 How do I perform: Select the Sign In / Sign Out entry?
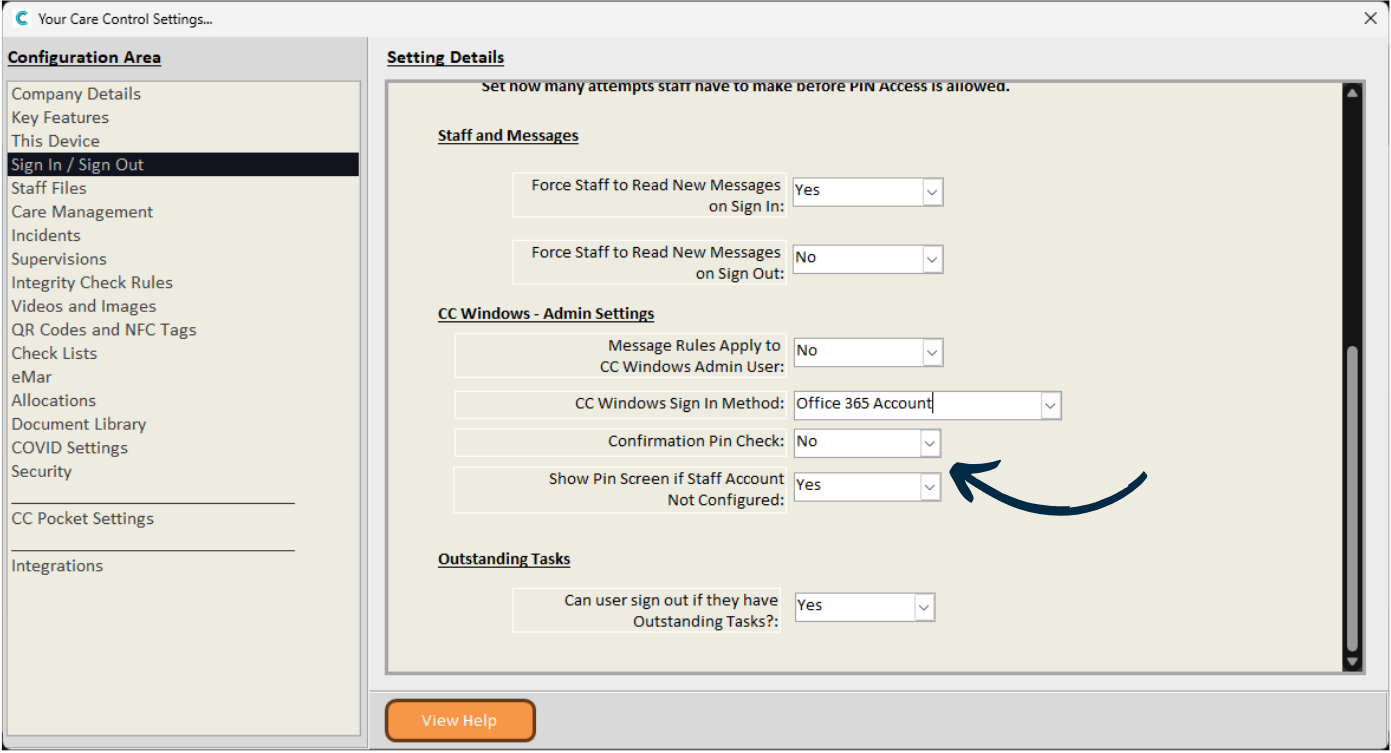point(183,165)
